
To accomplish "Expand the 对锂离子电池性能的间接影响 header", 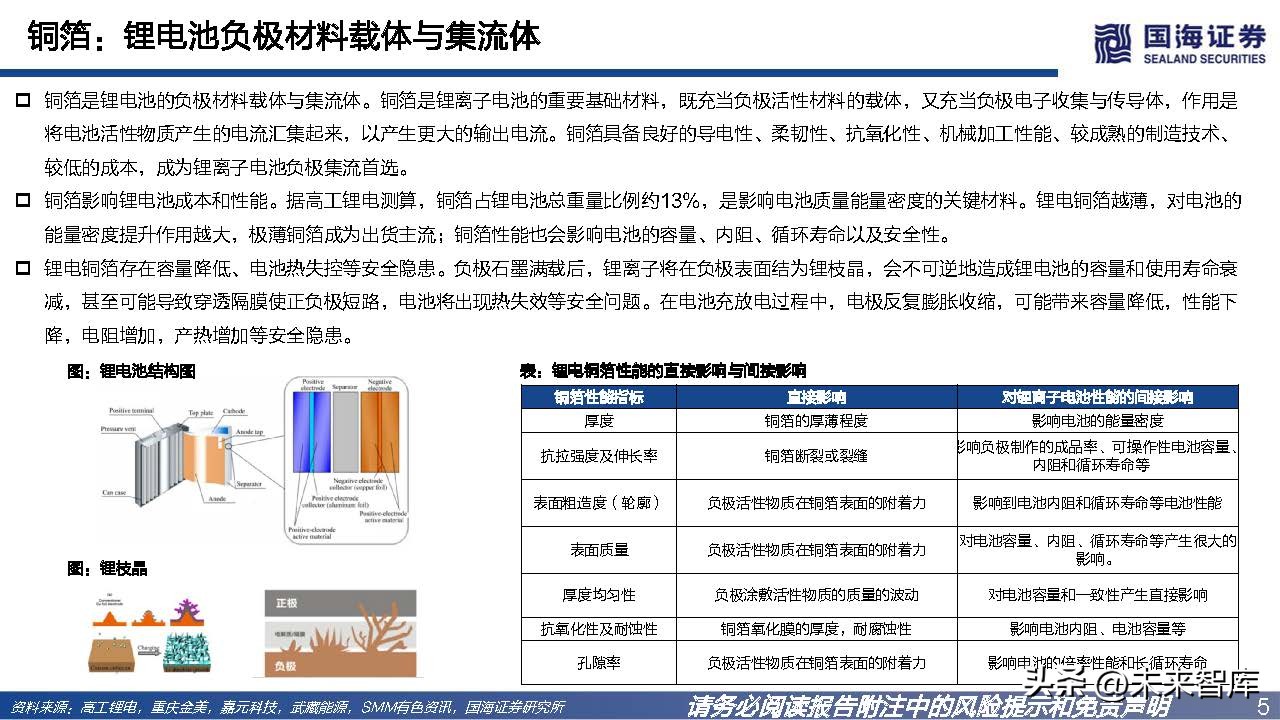I will tap(1097, 397).
